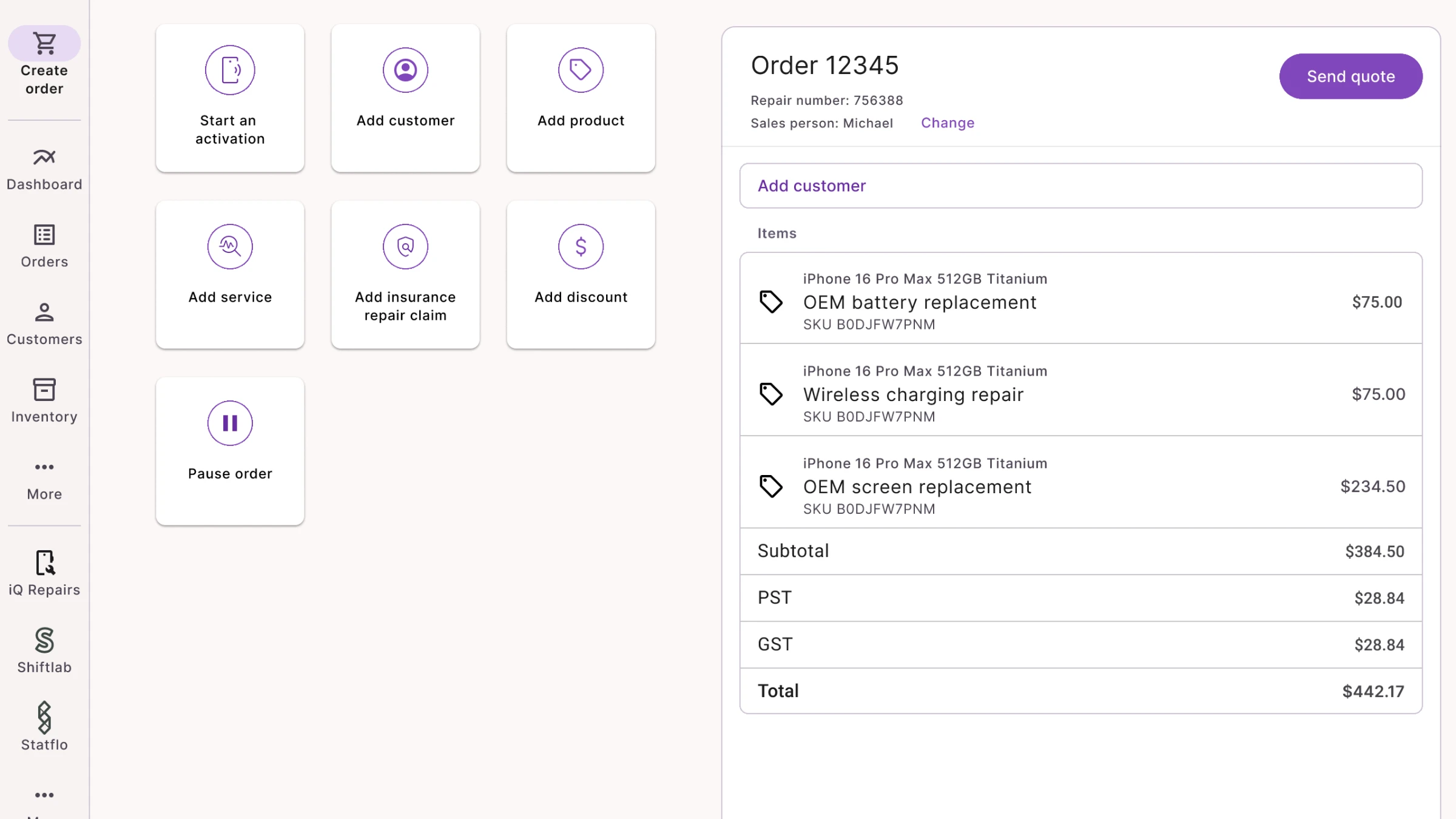
Task: Click the tag icon beside OEM screen replacement
Action: [x=771, y=487]
